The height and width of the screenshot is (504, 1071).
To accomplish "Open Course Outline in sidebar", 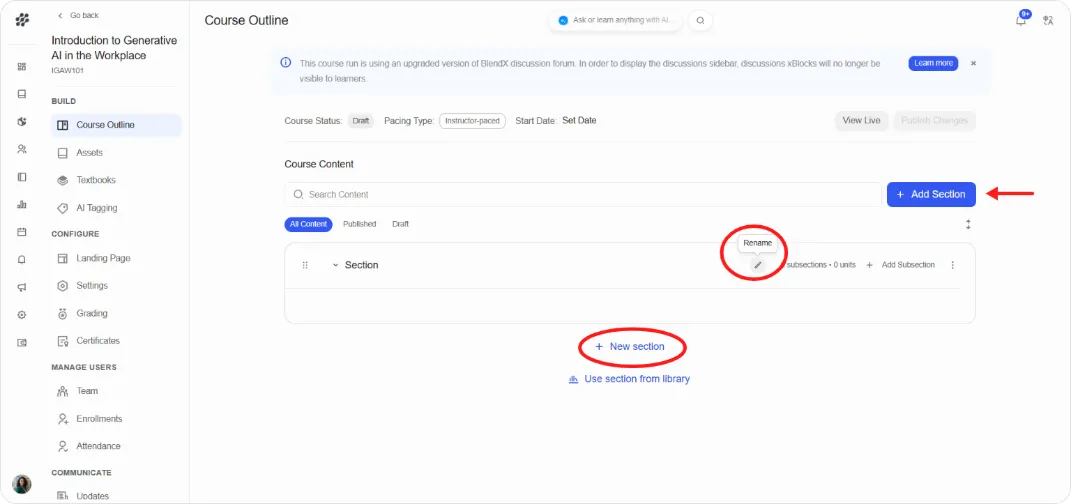I will click(x=116, y=125).
